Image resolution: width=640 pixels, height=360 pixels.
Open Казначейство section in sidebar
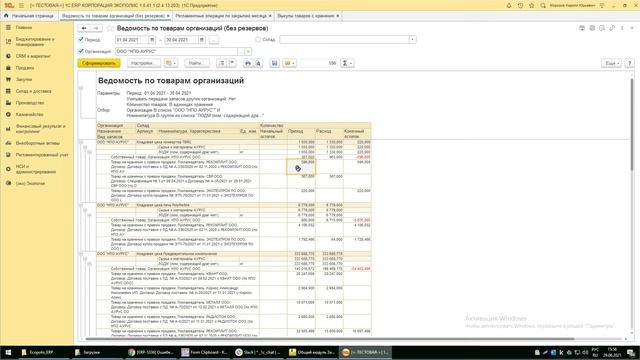pos(29,115)
